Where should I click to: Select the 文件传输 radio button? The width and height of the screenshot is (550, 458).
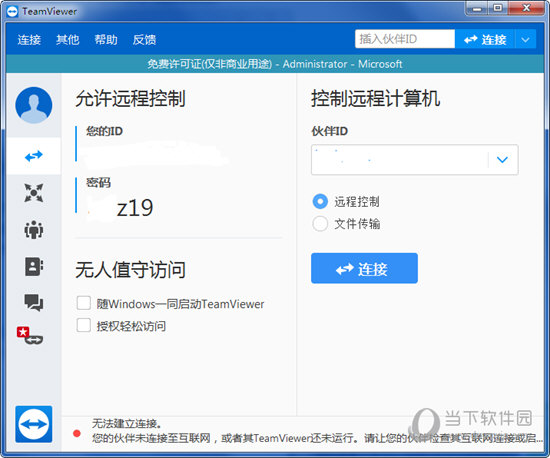[320, 224]
